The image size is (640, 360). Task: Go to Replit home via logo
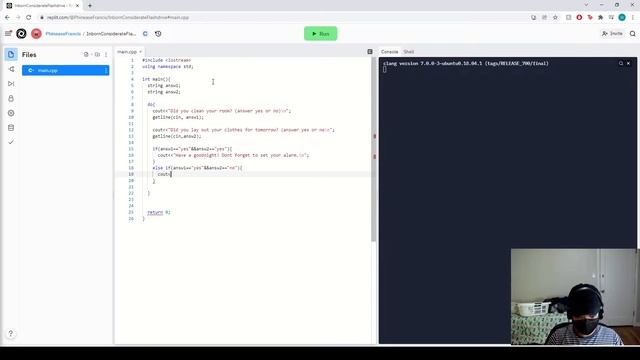click(x=21, y=33)
